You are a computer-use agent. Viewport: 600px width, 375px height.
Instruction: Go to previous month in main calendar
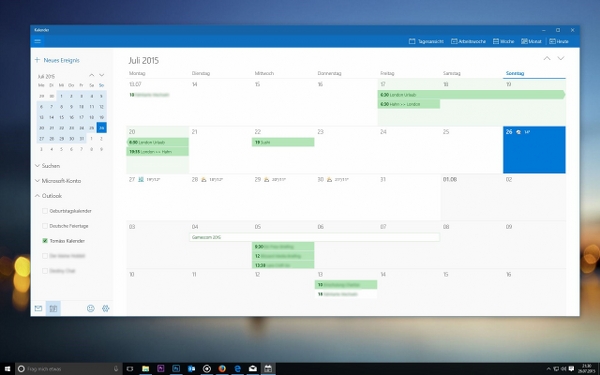(547, 58)
